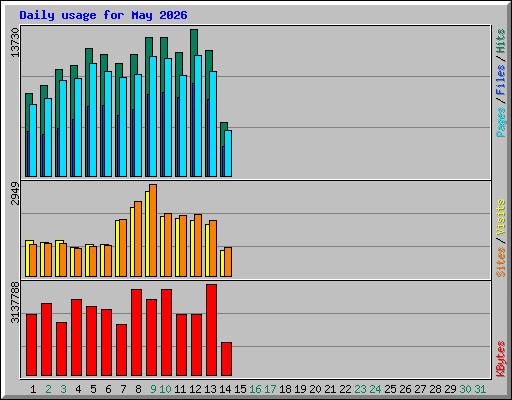Viewport: 512px width, 400px height.
Task: Click the tallest green hits bar for day 12
Action: (x=194, y=42)
